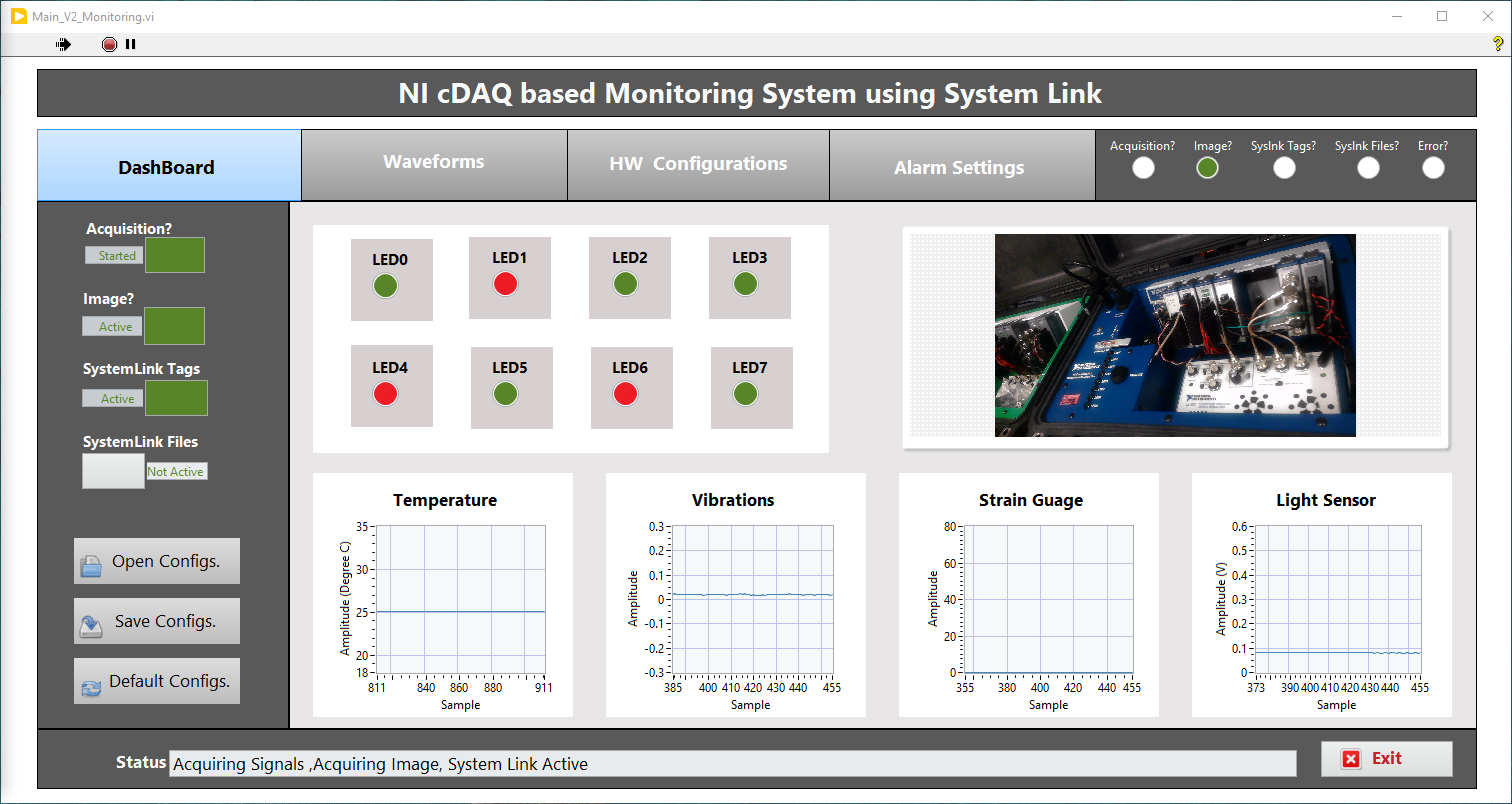Click the red Abort Execution button
This screenshot has width=1512, height=804.
point(109,44)
